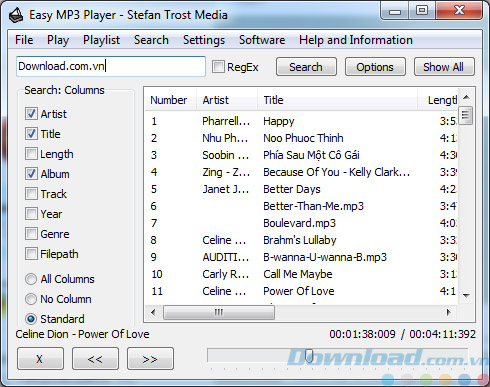Click the Pharrell... artist cell
This screenshot has height=387, width=490.
226,121
